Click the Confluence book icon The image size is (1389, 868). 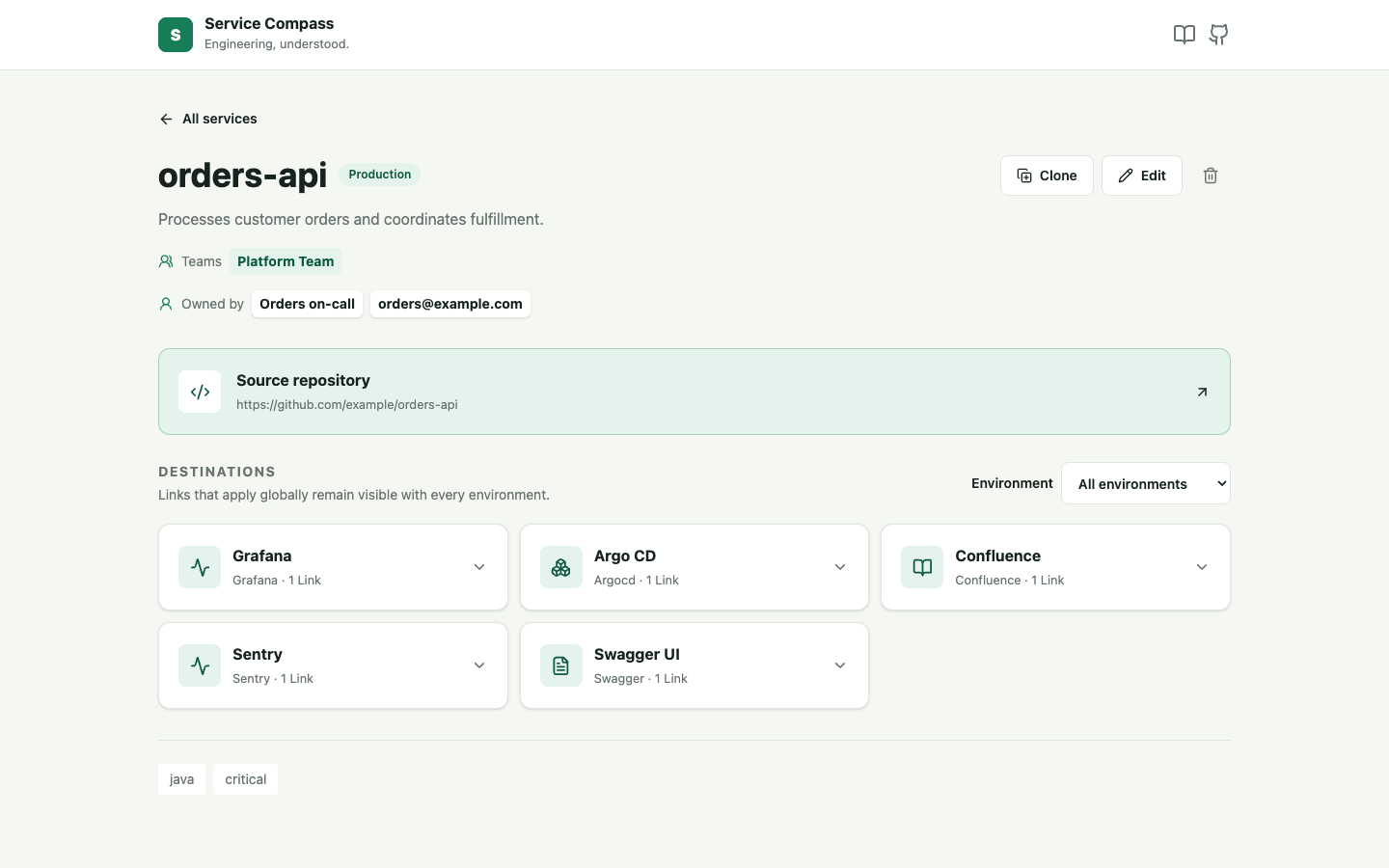click(x=922, y=567)
